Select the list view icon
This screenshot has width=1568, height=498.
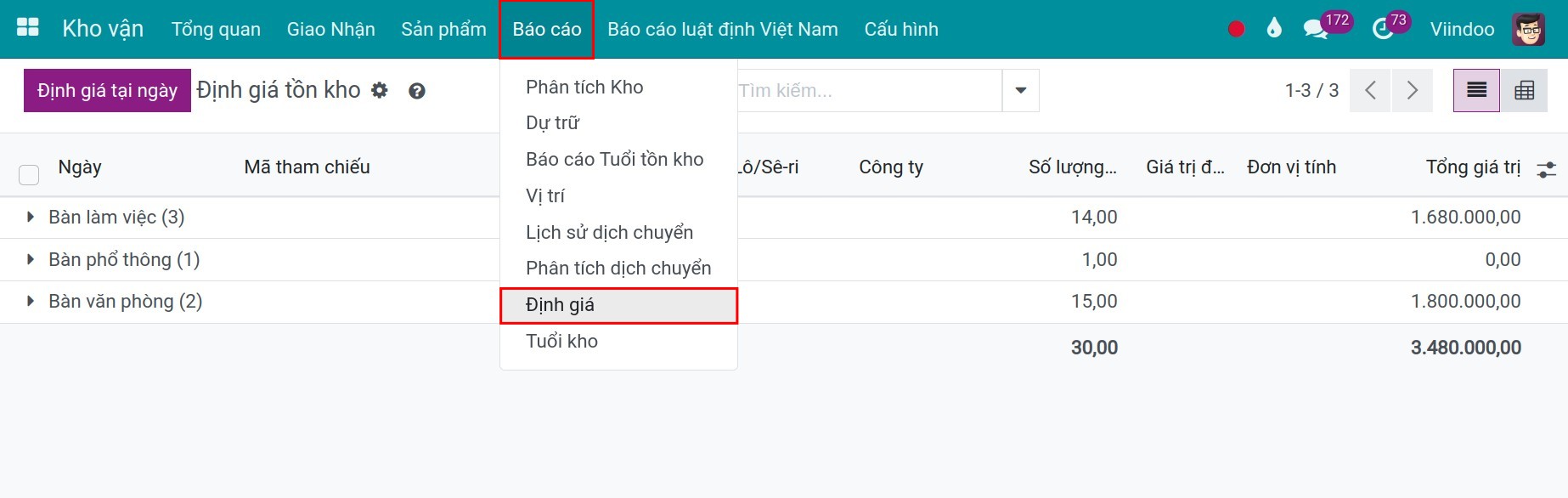1475,89
